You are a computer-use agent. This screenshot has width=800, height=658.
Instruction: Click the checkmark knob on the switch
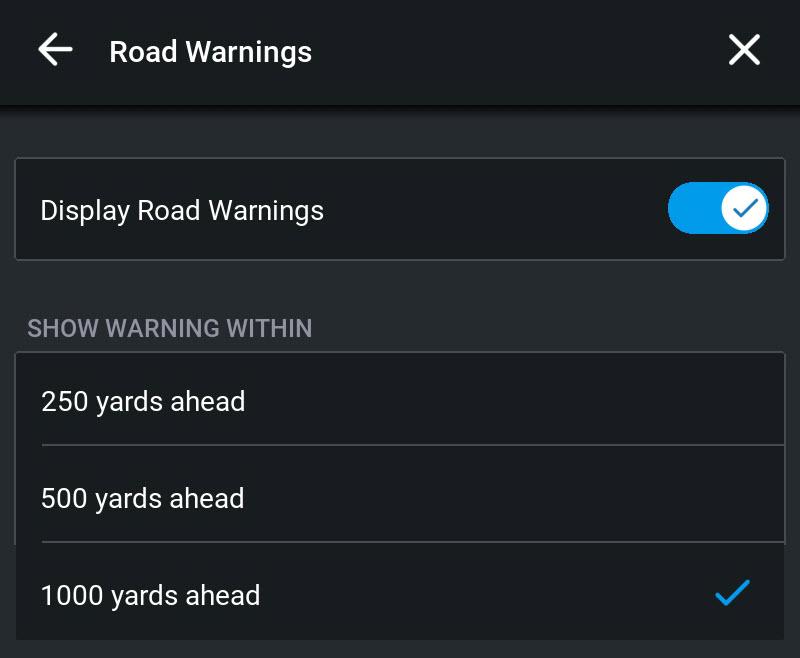[x=744, y=208]
